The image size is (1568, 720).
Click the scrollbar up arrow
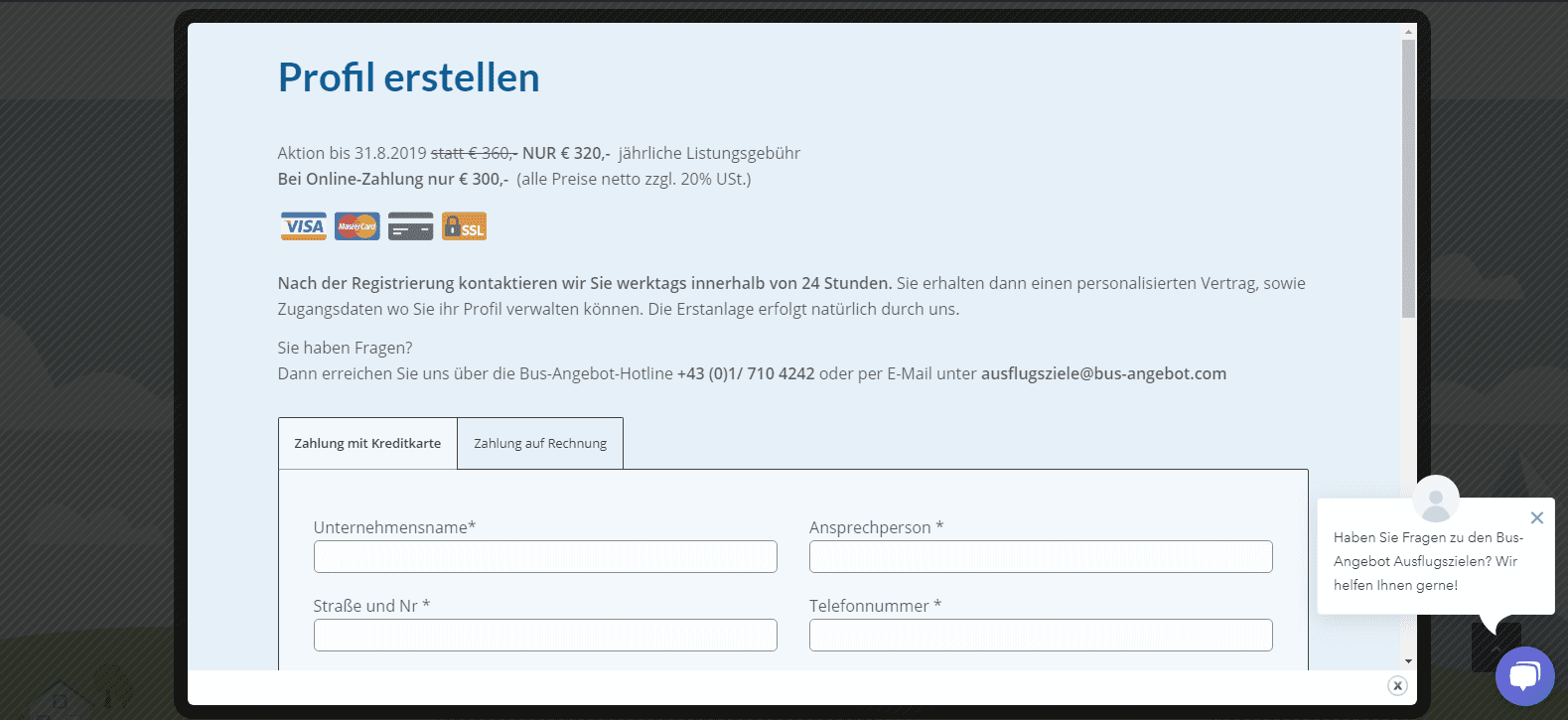[1408, 32]
